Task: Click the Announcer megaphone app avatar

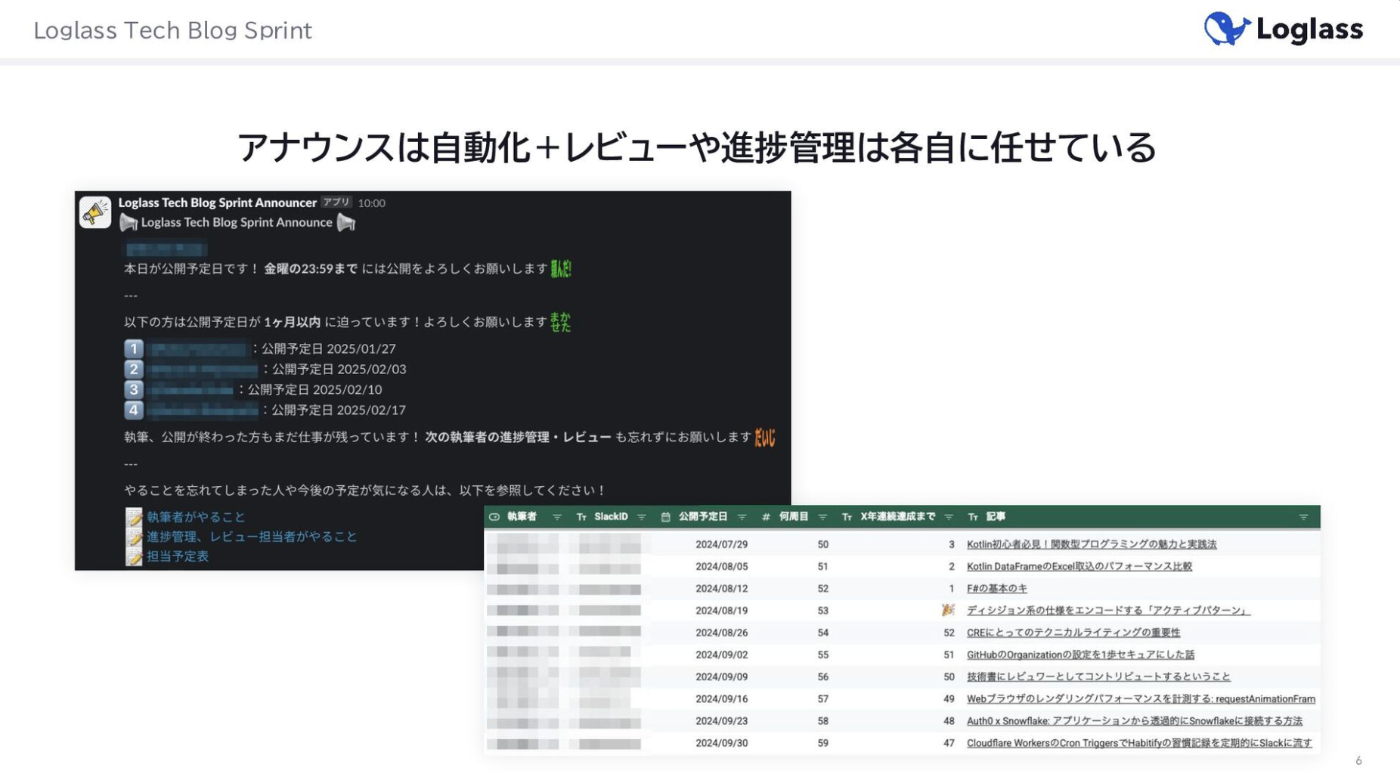Action: coord(95,212)
